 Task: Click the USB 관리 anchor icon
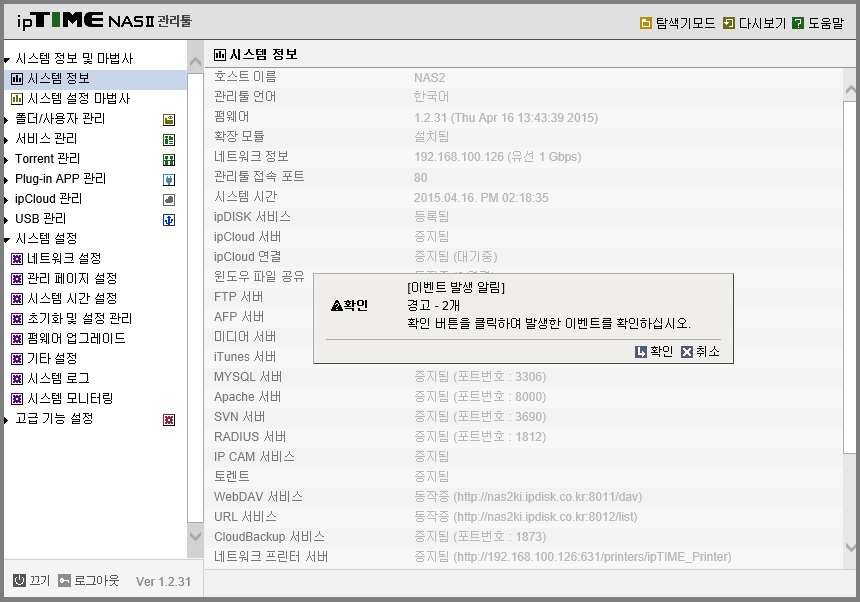click(x=169, y=220)
